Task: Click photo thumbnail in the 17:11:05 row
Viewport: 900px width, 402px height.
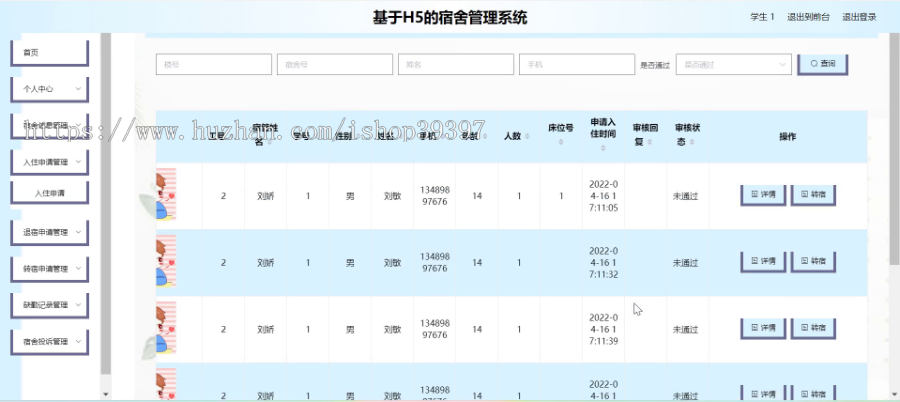Action: (166, 195)
